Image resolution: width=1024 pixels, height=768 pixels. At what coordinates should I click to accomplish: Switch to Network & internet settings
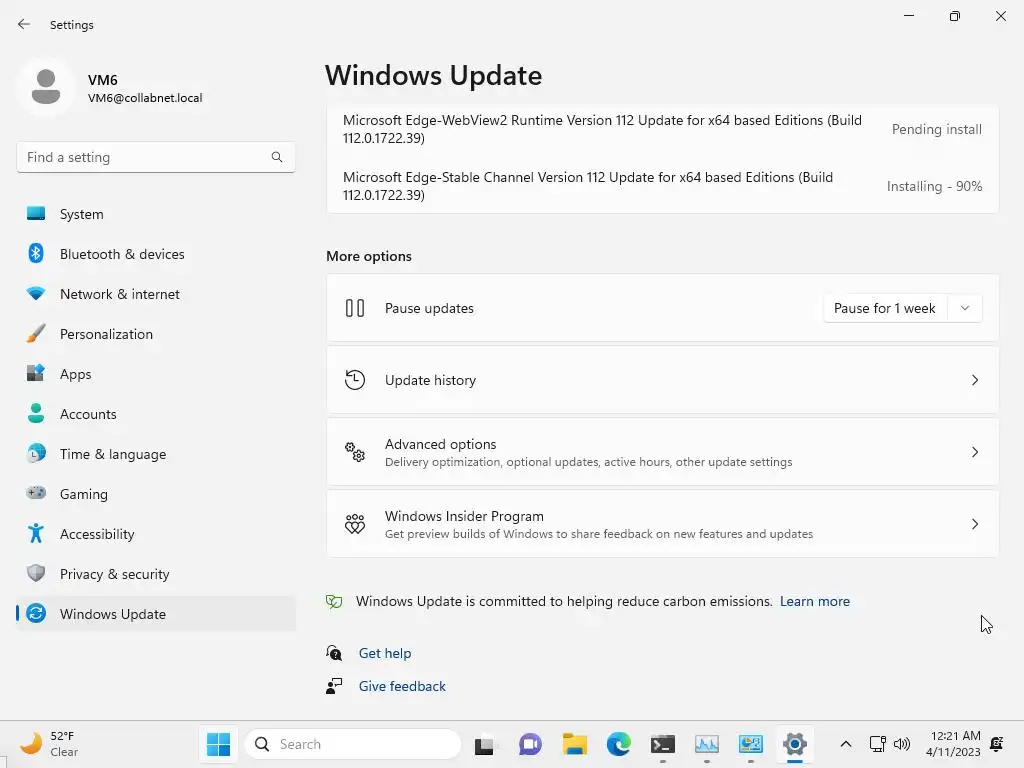point(156,293)
